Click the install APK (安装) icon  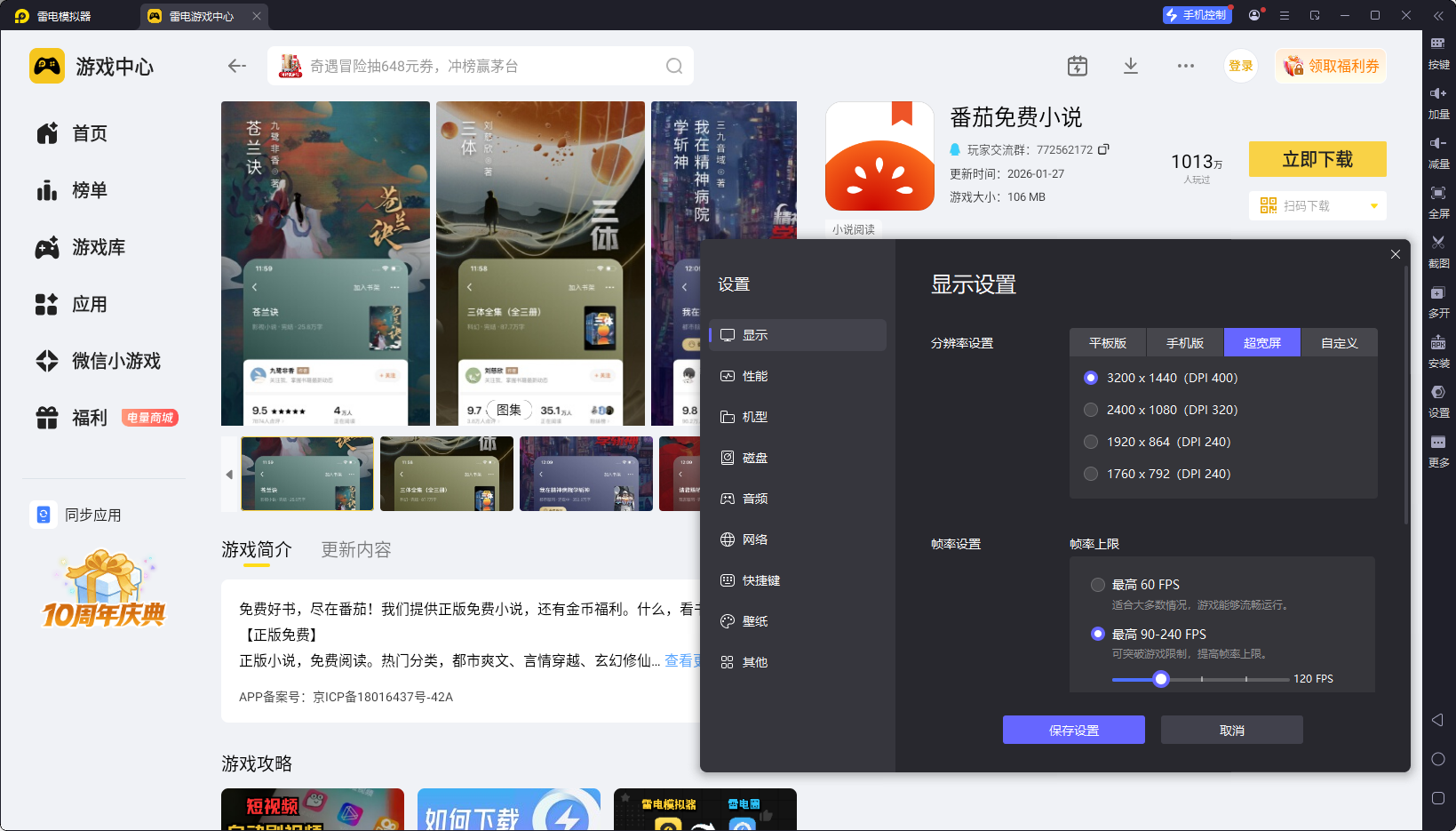(x=1437, y=343)
